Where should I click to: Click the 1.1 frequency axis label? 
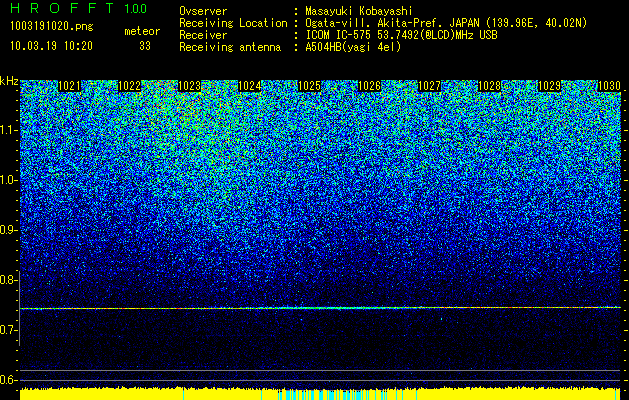[x=6, y=131]
